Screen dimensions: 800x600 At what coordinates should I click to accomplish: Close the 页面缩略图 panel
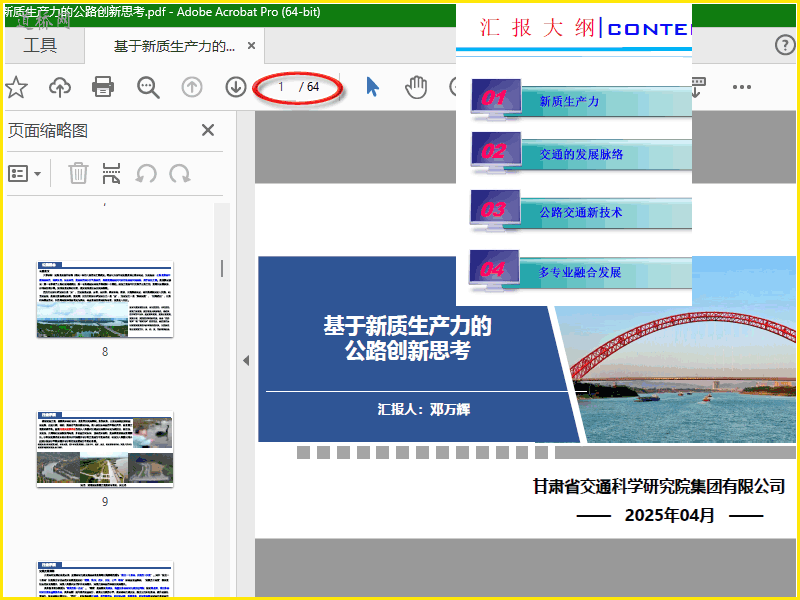point(208,130)
